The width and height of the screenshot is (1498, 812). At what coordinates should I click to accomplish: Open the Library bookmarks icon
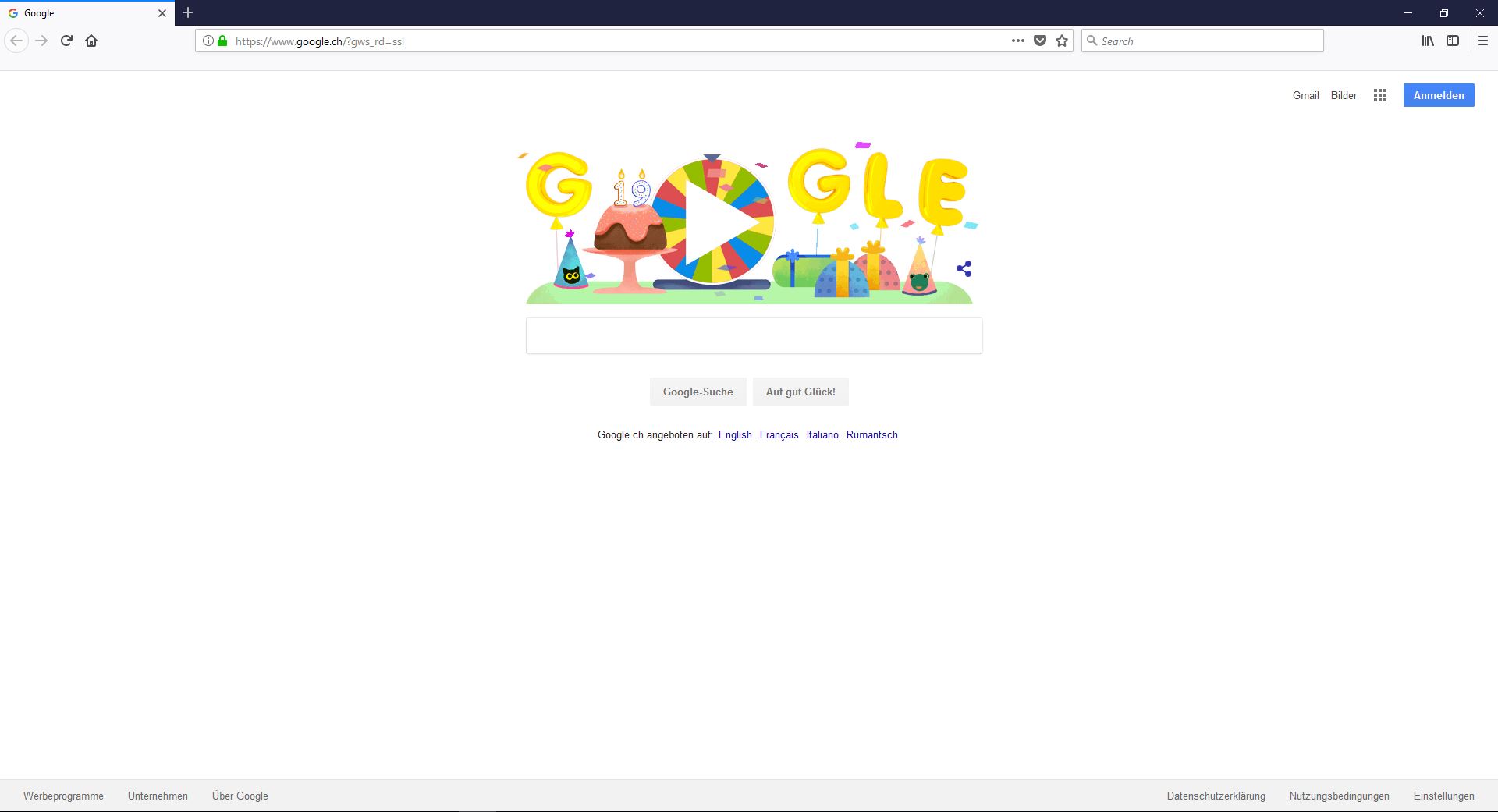coord(1428,41)
